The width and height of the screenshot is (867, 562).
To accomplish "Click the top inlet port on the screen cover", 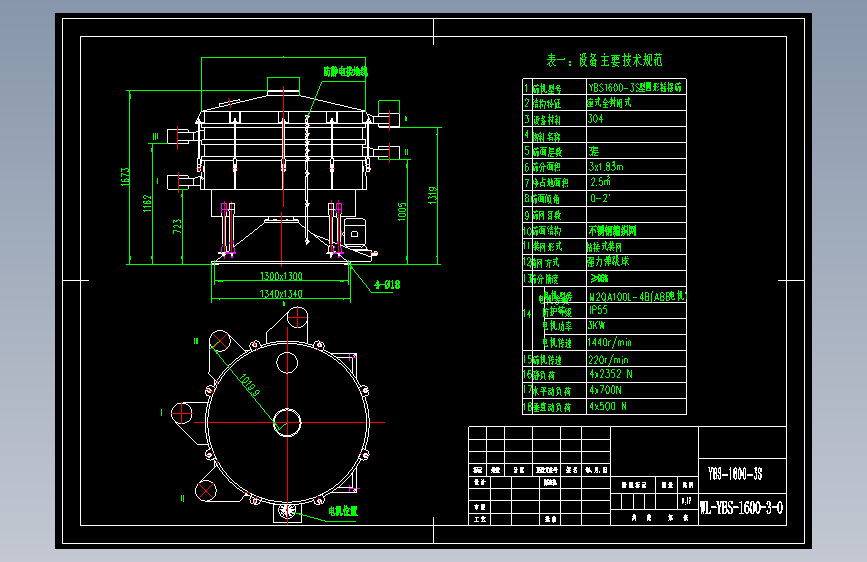I will 283,86.
